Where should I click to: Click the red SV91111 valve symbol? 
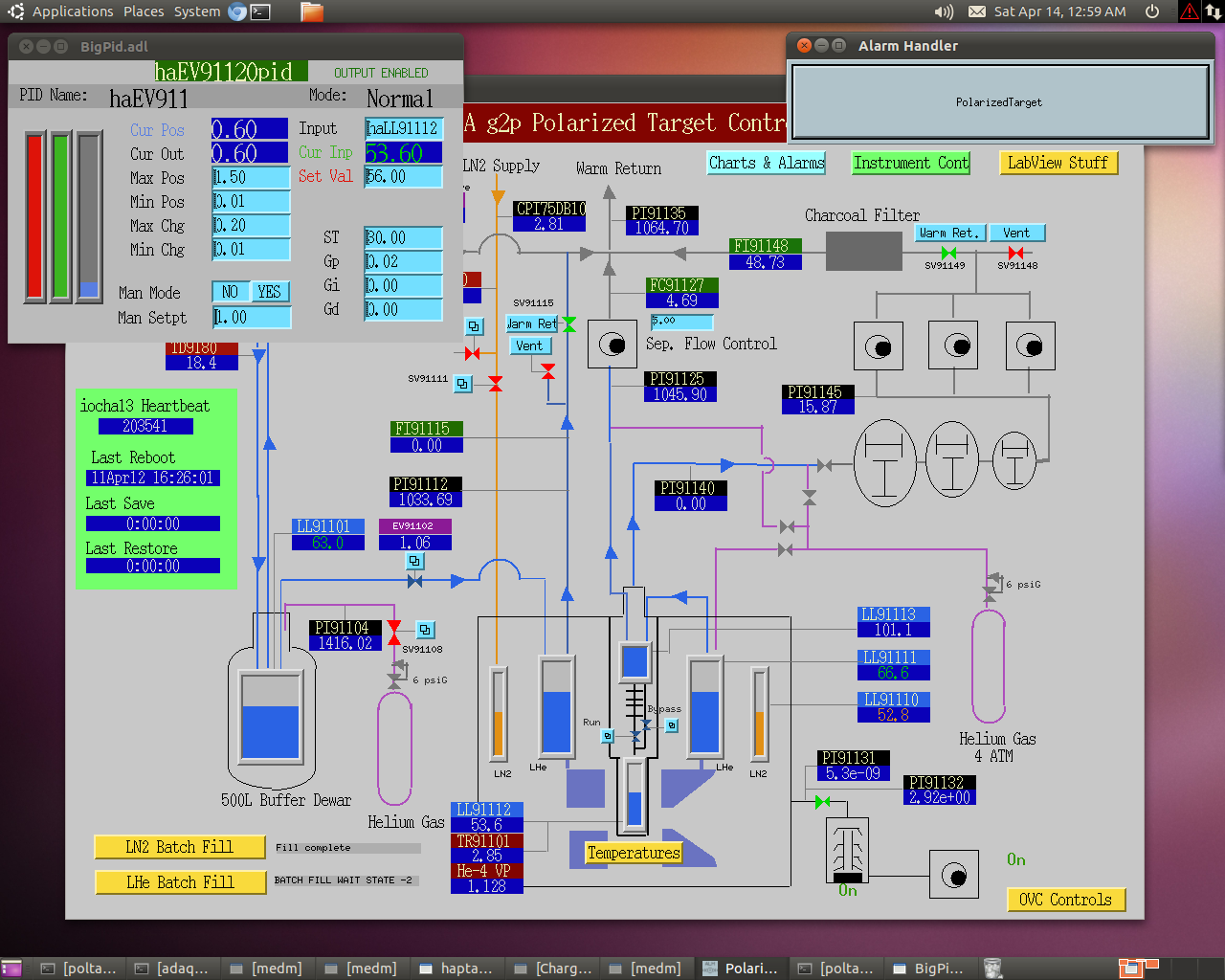[496, 384]
